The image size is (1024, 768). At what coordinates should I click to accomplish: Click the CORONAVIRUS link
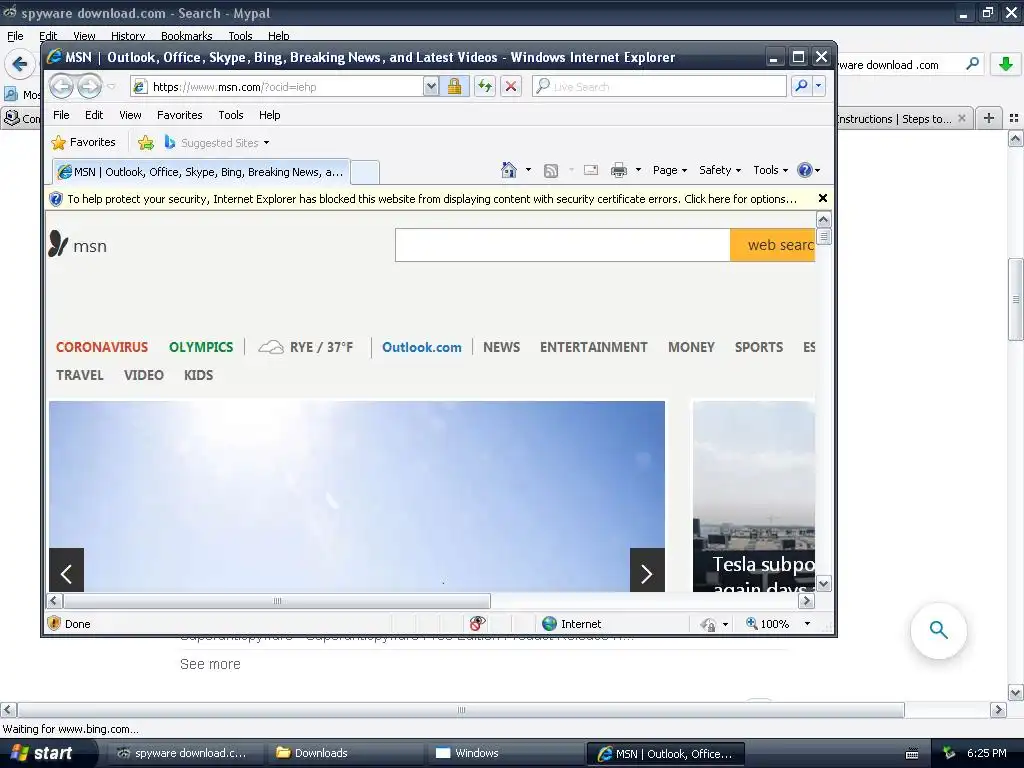pyautogui.click(x=102, y=347)
